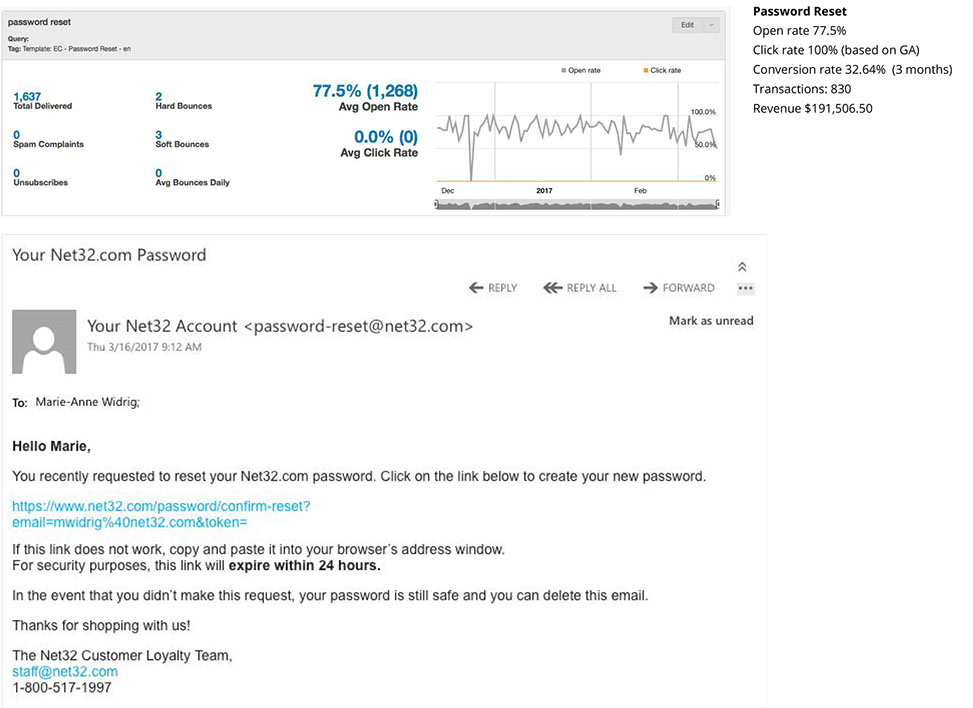
Task: Click the Thanks for shopping with us! line
Action: click(101, 625)
